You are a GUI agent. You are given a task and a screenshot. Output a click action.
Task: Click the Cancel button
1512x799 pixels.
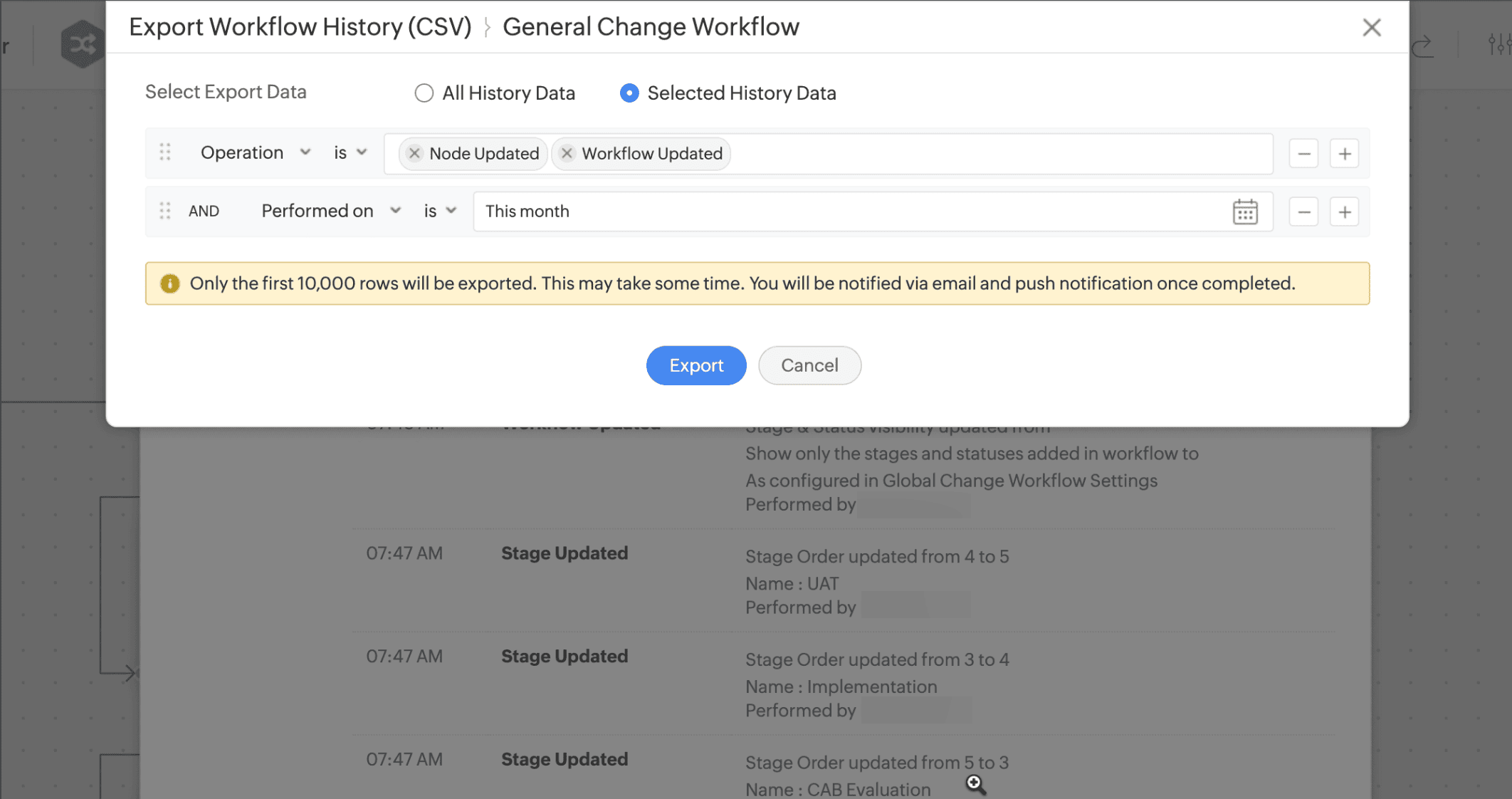click(809, 365)
